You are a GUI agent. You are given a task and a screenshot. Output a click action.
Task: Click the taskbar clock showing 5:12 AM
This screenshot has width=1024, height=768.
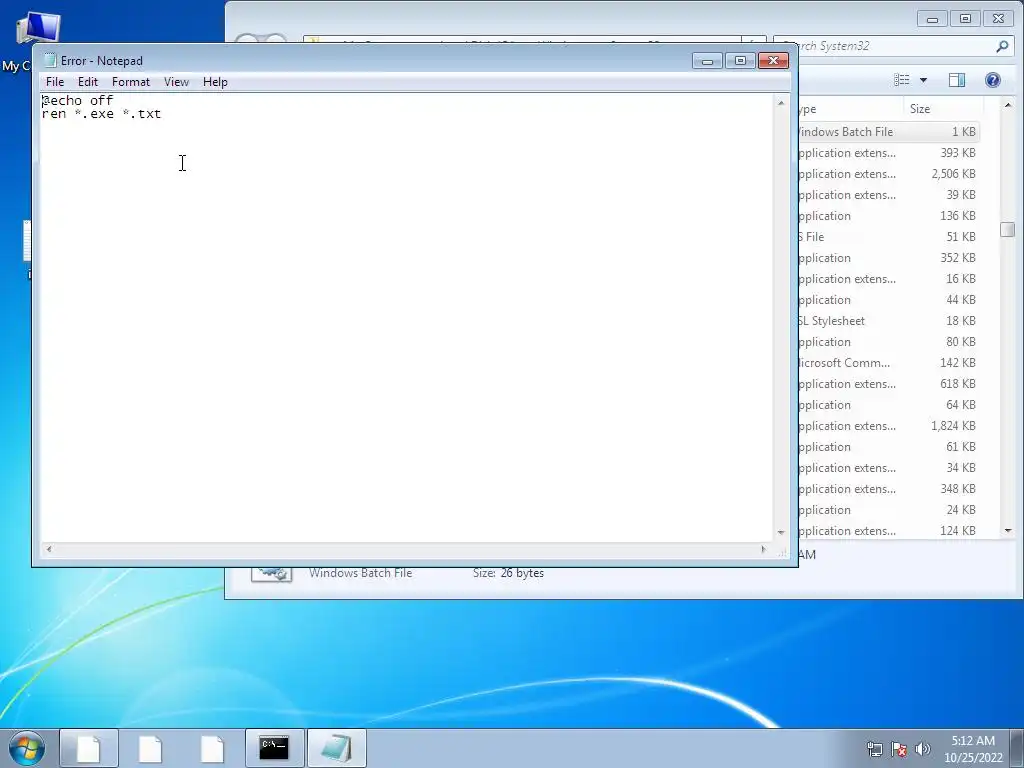pyautogui.click(x=973, y=749)
